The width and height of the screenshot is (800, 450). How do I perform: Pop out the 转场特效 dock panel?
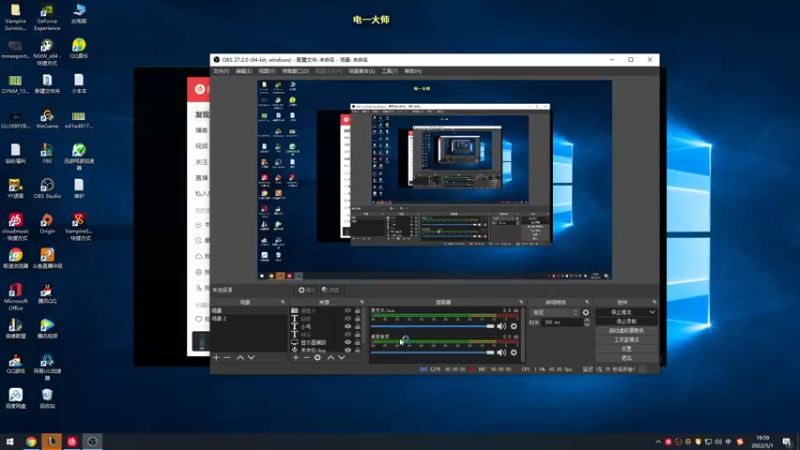click(587, 302)
